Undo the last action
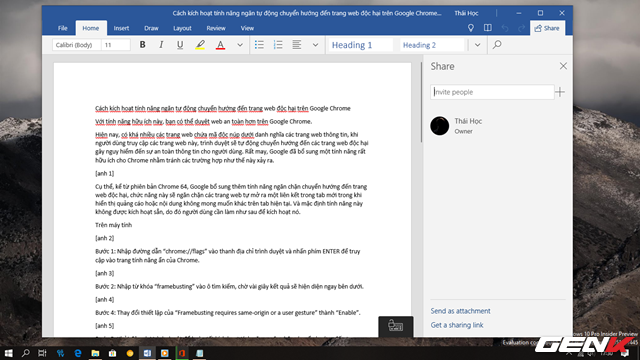Viewport: 640px width, 360px height. pos(504,28)
